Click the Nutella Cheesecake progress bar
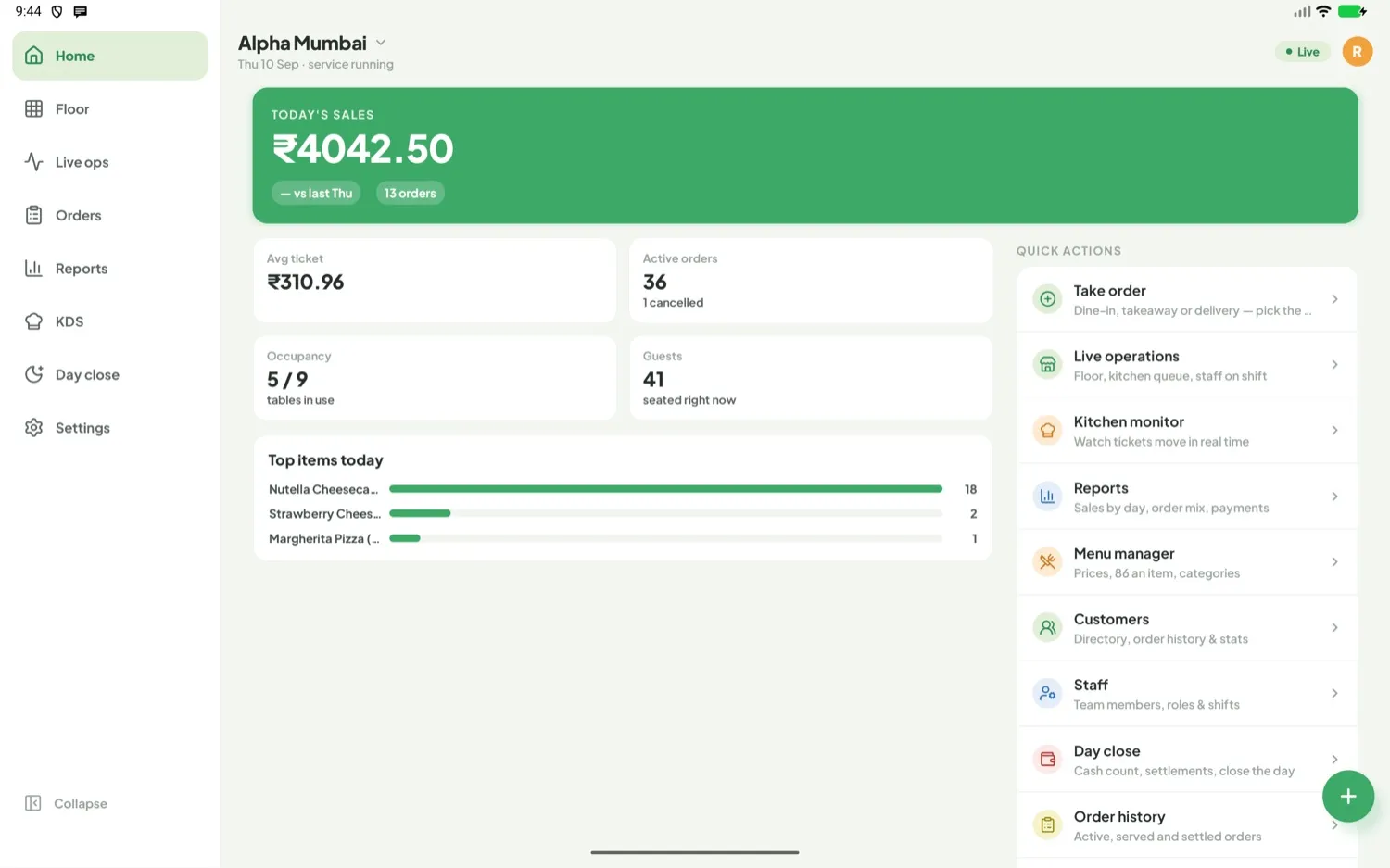 click(665, 489)
